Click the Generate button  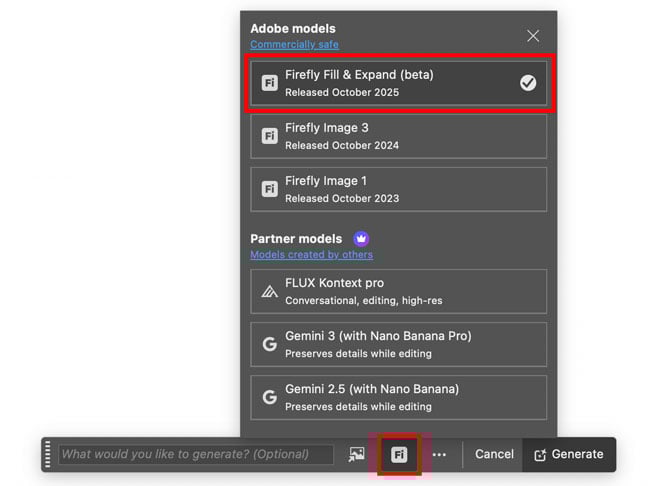(569, 454)
